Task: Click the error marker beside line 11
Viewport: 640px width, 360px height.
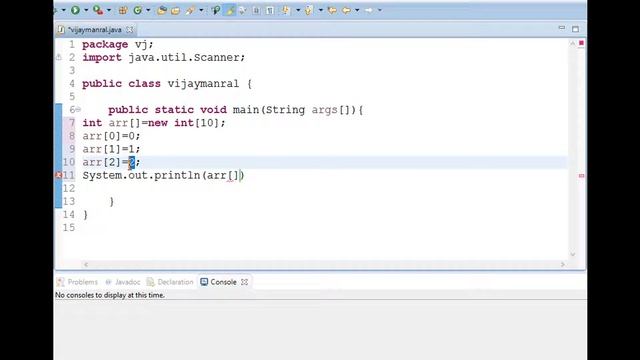Action: (x=58, y=175)
